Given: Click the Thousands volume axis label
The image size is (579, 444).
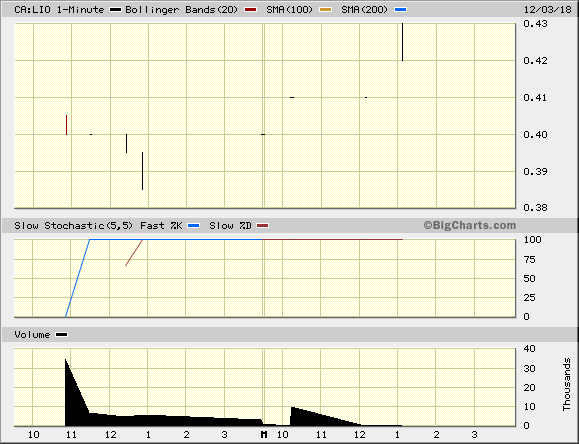Looking at the screenshot, I should click(567, 384).
